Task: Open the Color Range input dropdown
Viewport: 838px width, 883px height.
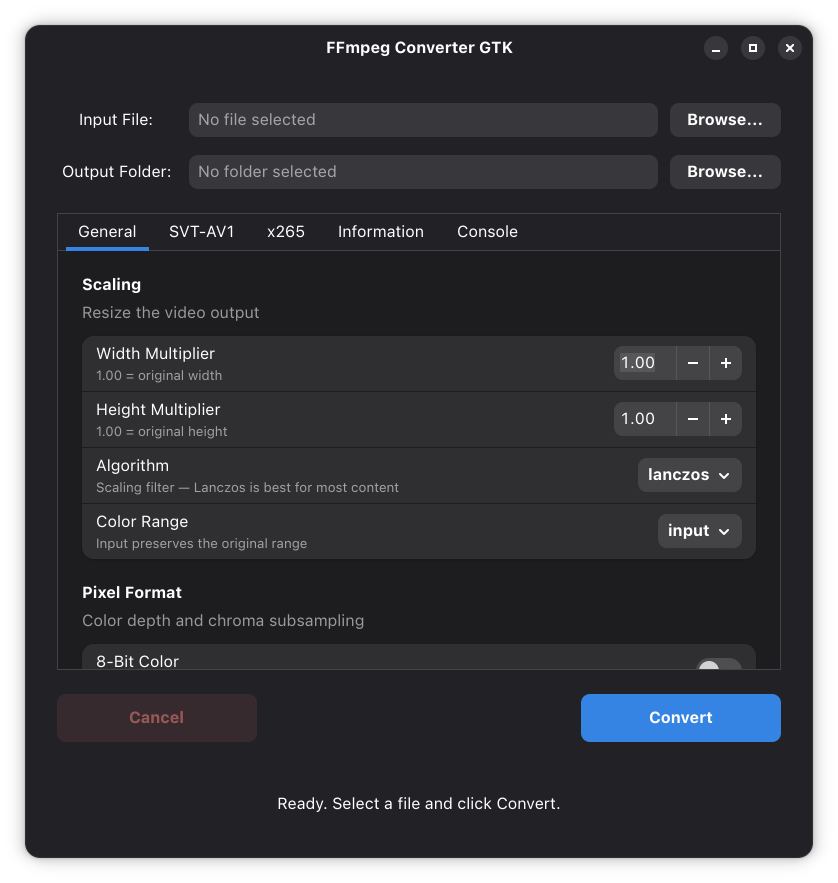Action: 699,530
